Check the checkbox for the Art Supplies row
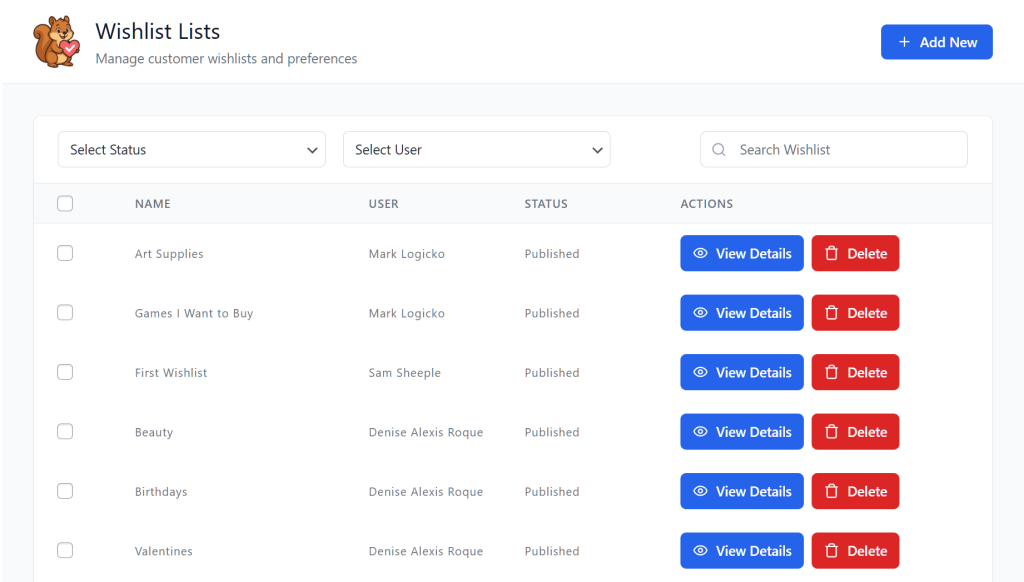The height and width of the screenshot is (582, 1024). (x=65, y=253)
